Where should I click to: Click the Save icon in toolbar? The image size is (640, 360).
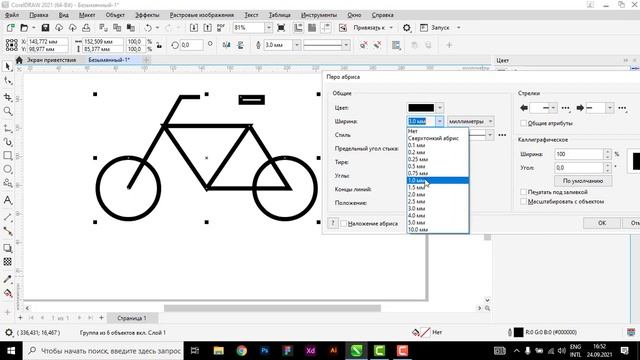[45, 28]
